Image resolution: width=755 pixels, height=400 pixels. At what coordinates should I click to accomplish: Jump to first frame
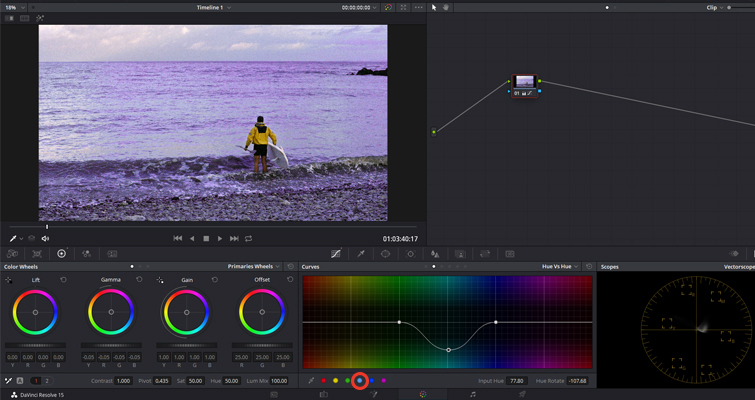[x=178, y=239]
